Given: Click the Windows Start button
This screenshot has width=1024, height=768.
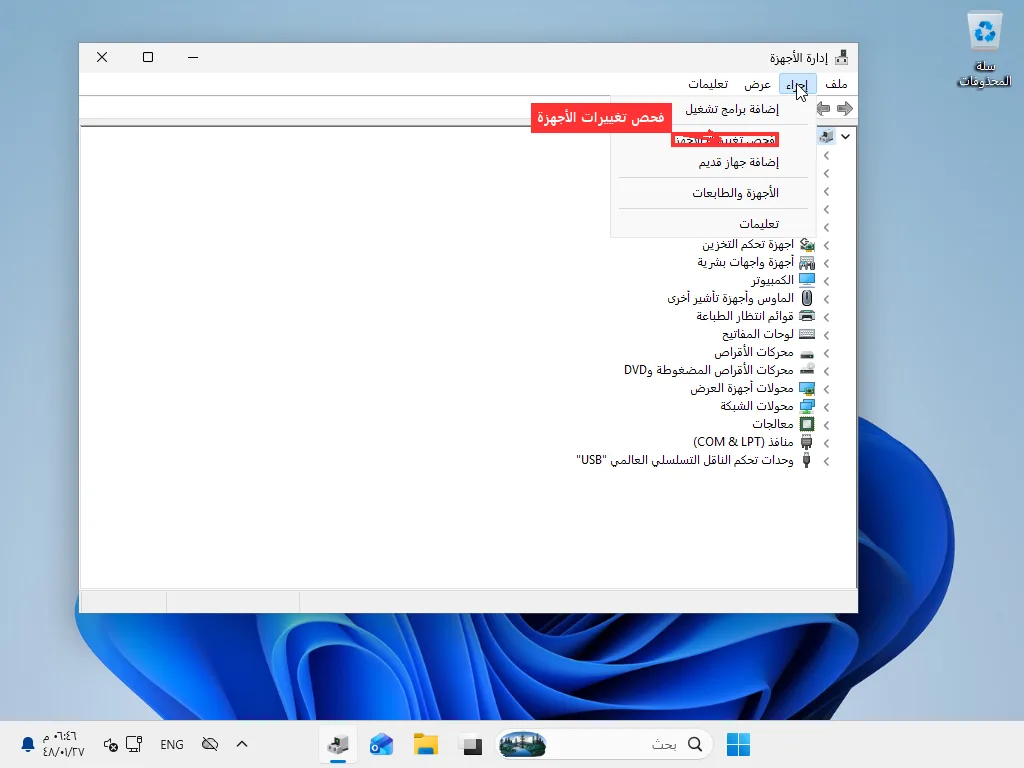Looking at the screenshot, I should [739, 744].
